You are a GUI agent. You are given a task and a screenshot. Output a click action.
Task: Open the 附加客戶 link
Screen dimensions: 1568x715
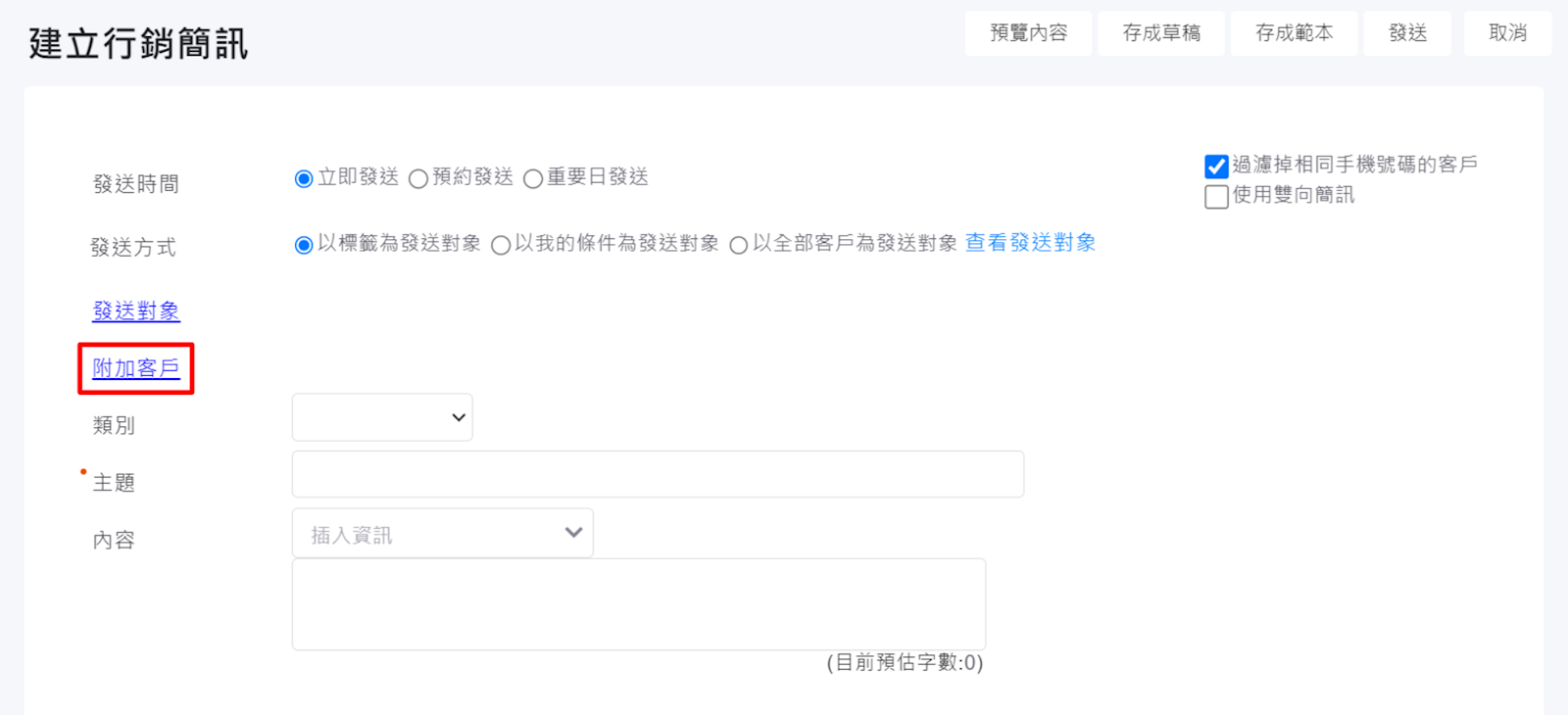[x=136, y=368]
